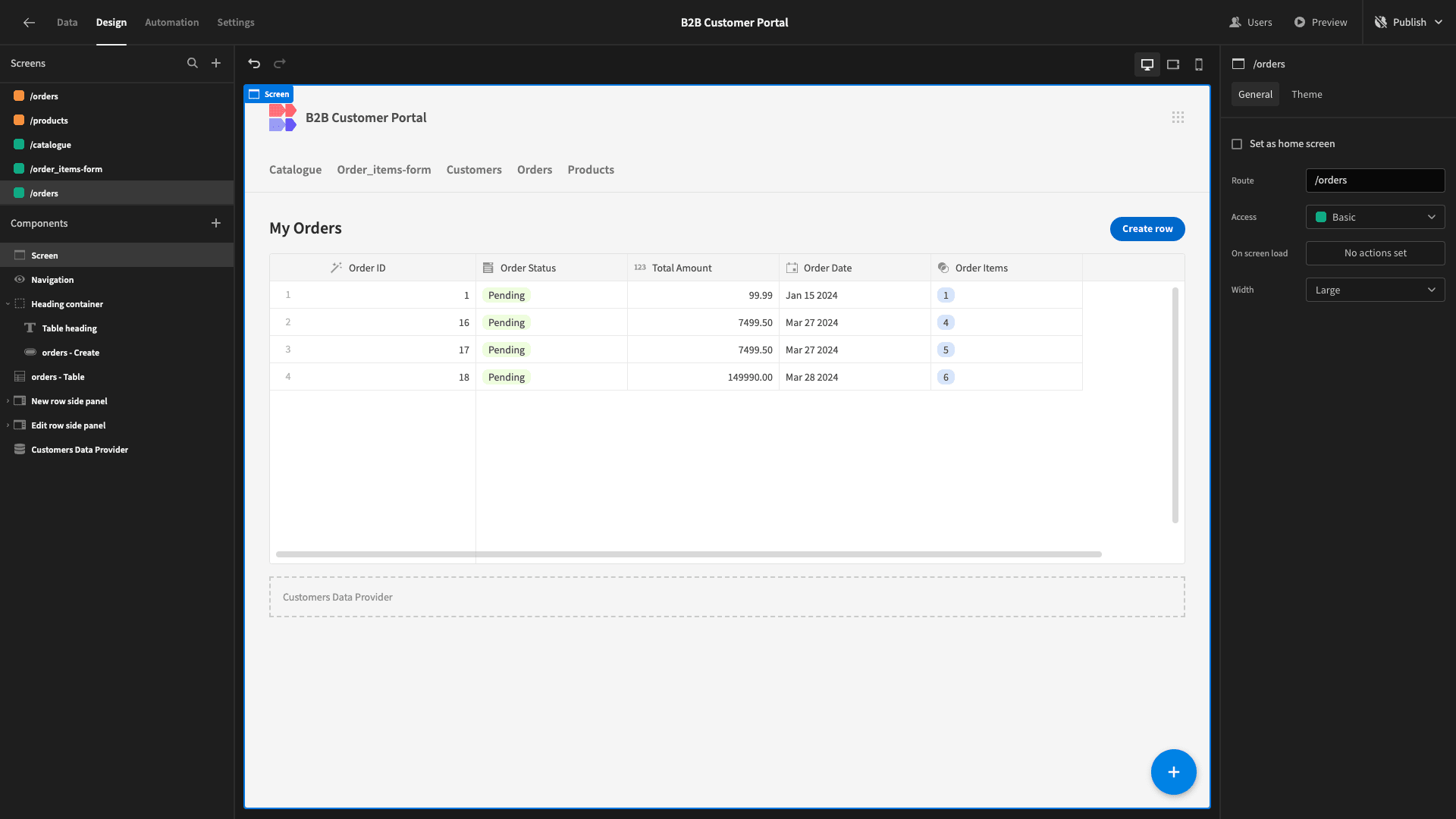Click the B2B Customer Portal logo
Viewport: 1456px width, 819px height.
pyautogui.click(x=282, y=118)
